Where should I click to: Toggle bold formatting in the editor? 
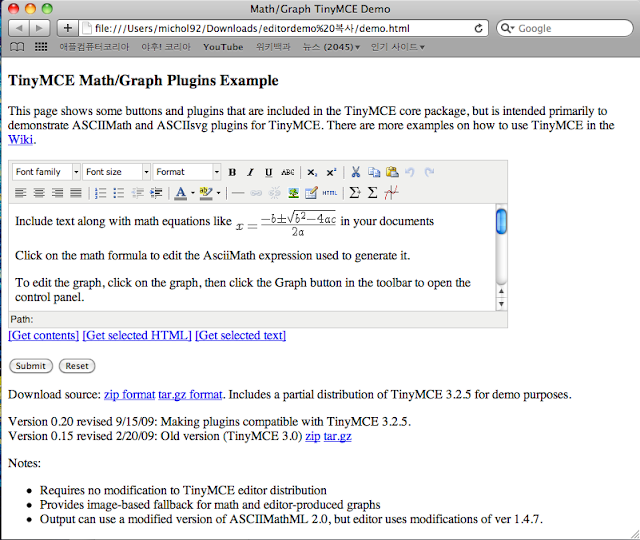coord(232,172)
